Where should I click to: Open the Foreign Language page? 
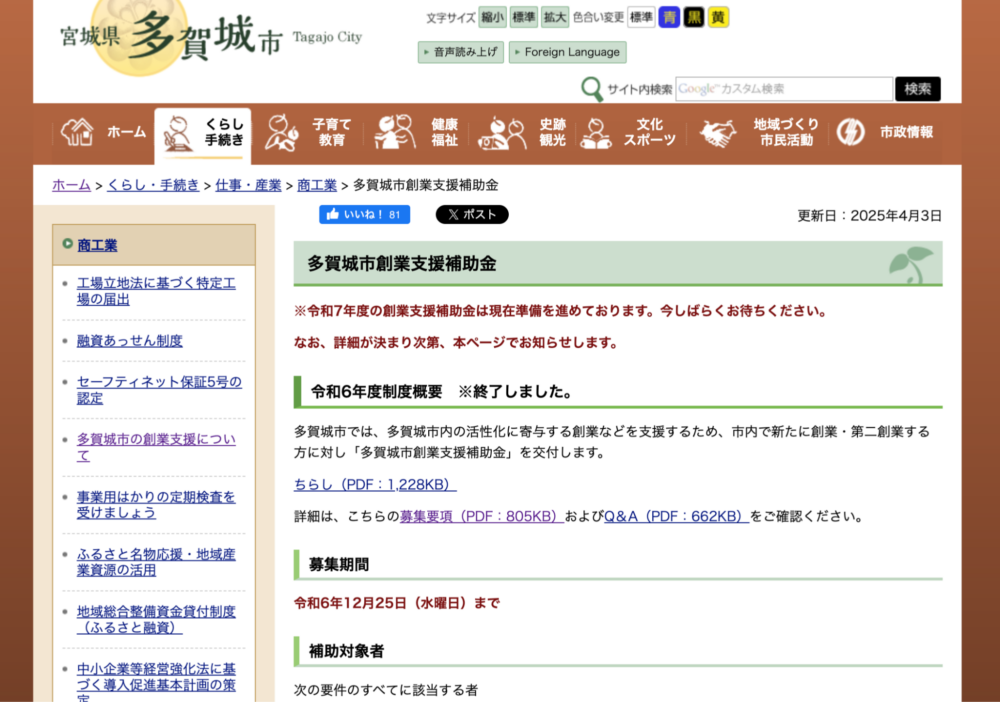[568, 52]
